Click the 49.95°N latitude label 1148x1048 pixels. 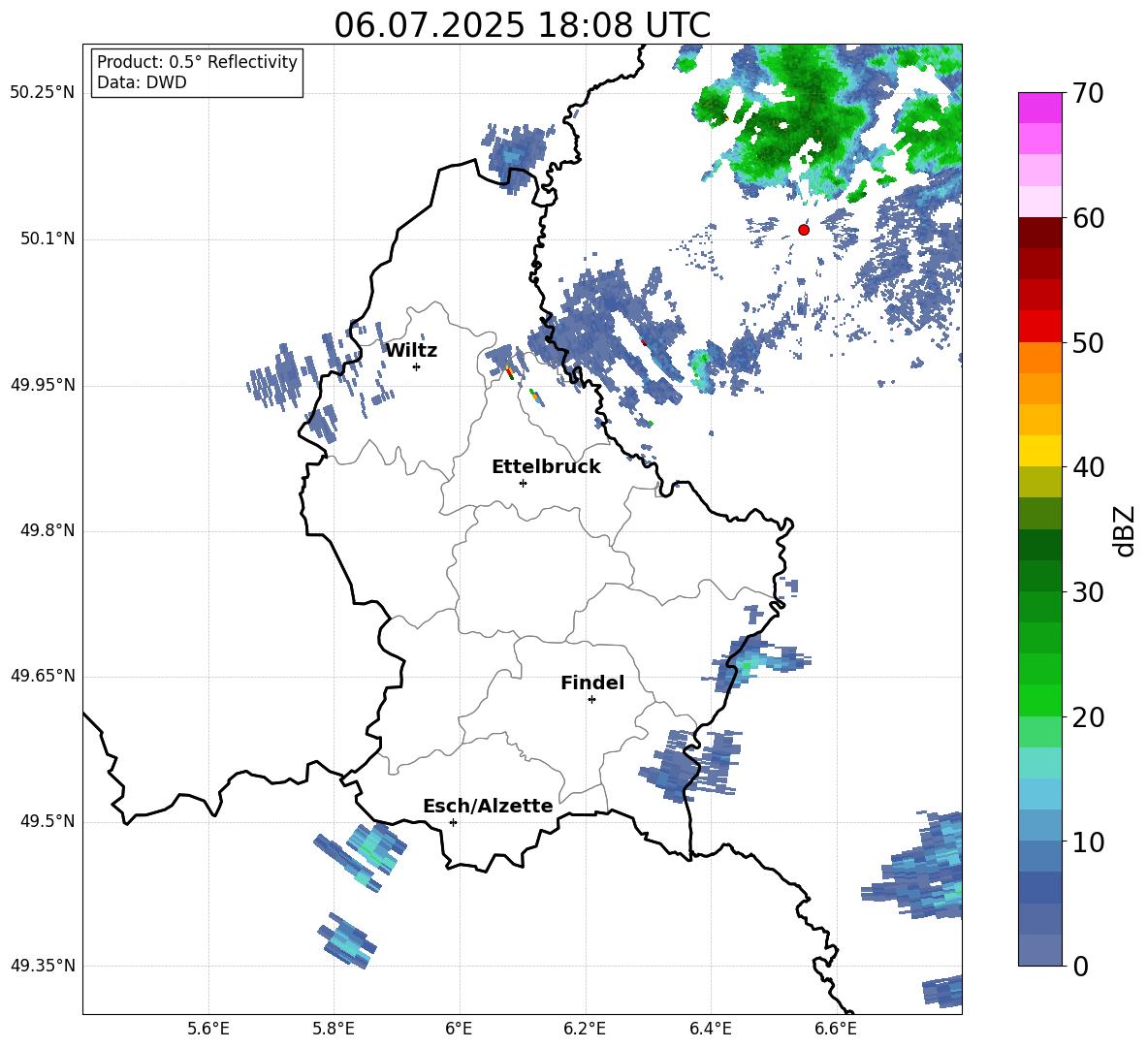(x=43, y=384)
